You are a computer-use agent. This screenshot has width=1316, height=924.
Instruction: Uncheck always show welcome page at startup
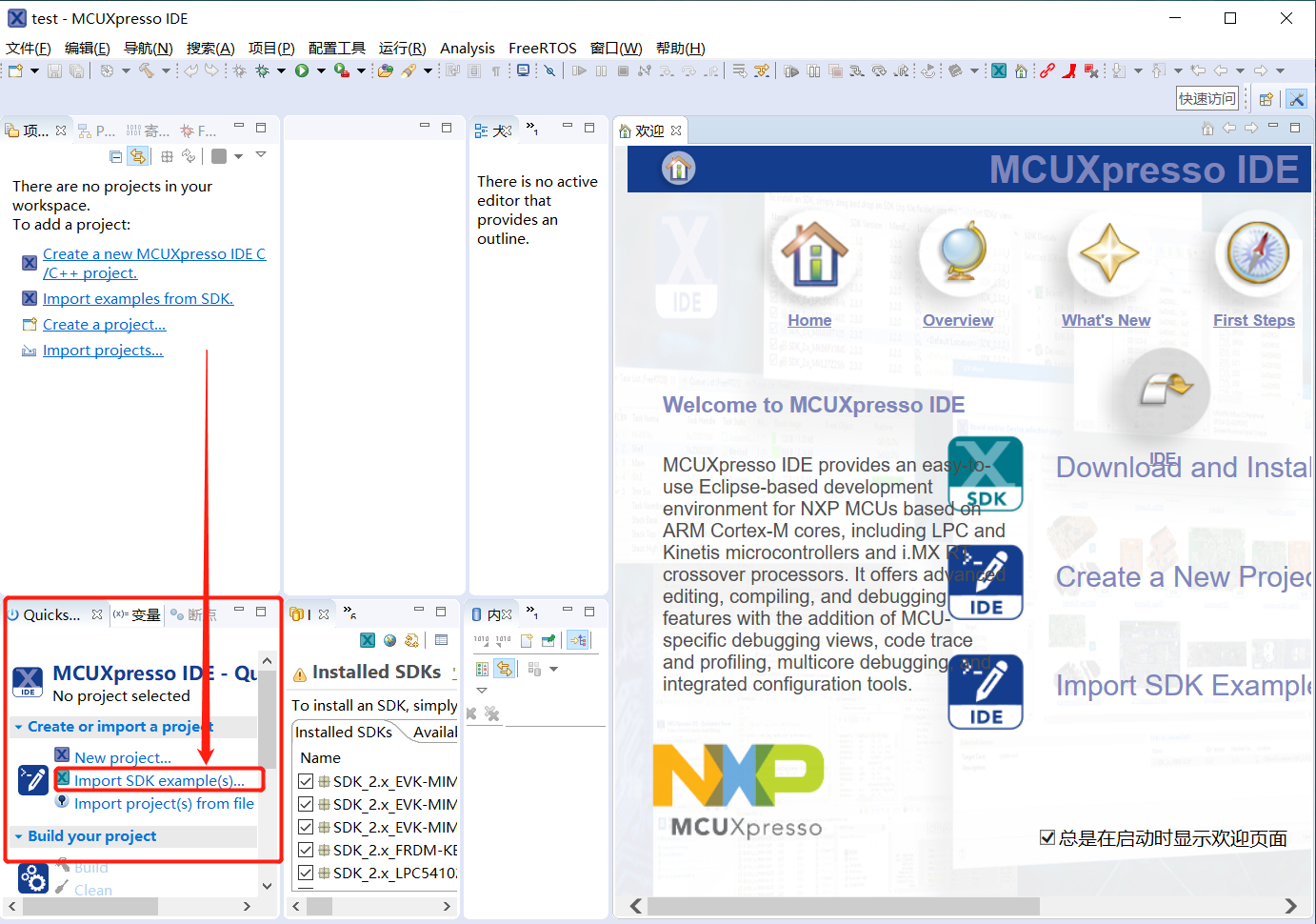pyautogui.click(x=1047, y=838)
